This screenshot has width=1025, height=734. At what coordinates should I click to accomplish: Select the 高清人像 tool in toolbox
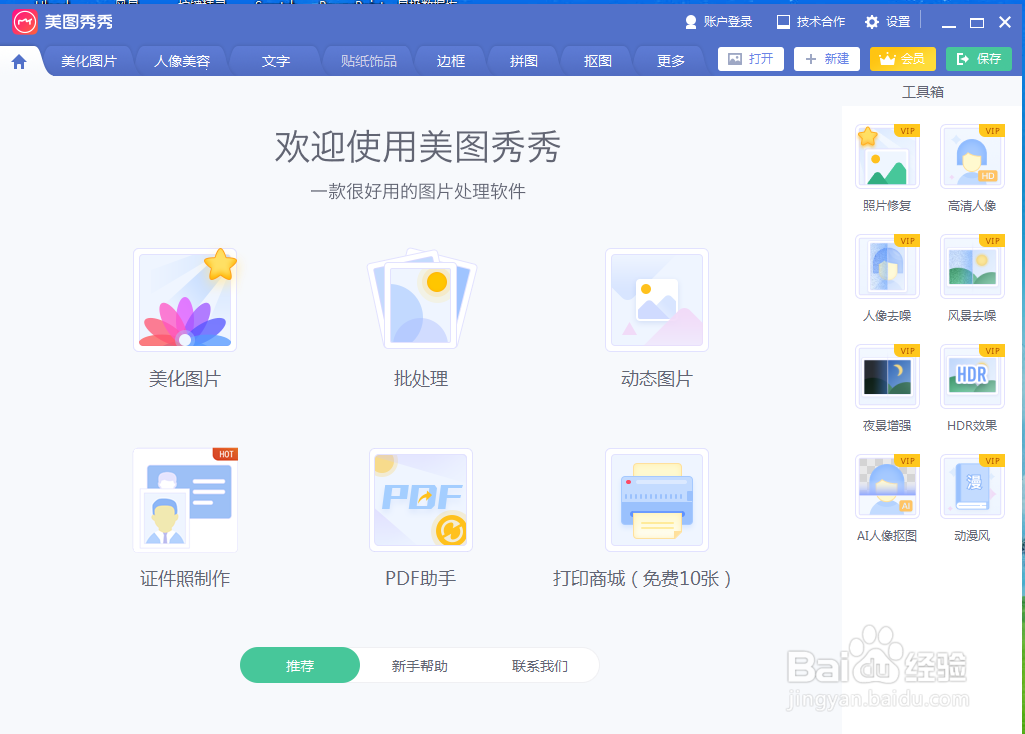coord(972,157)
